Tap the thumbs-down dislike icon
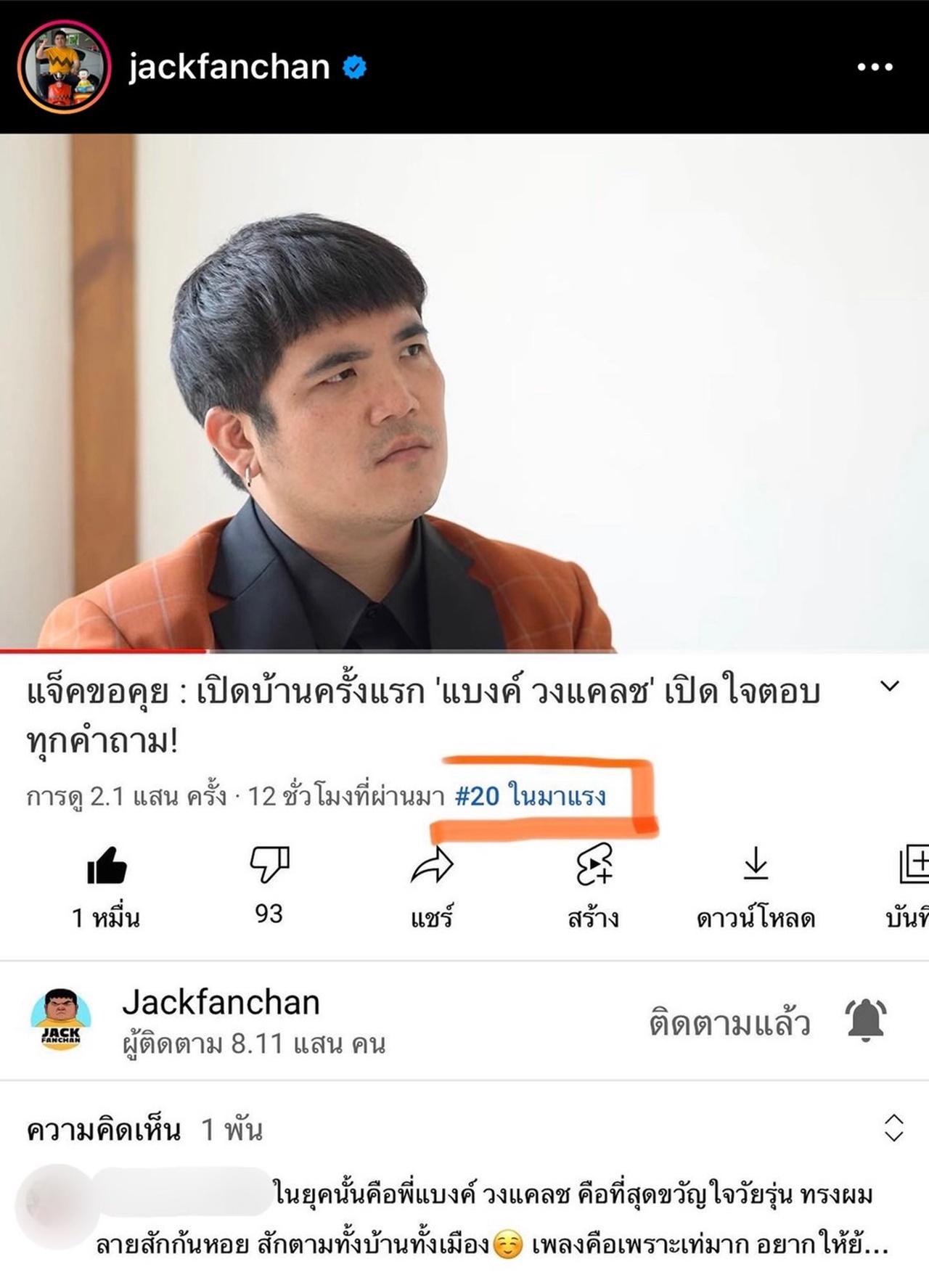 [x=269, y=864]
